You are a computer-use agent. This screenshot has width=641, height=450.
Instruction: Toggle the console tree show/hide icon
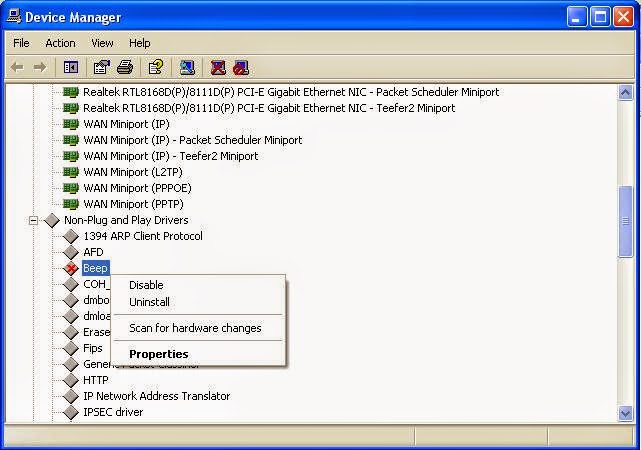pos(71,67)
